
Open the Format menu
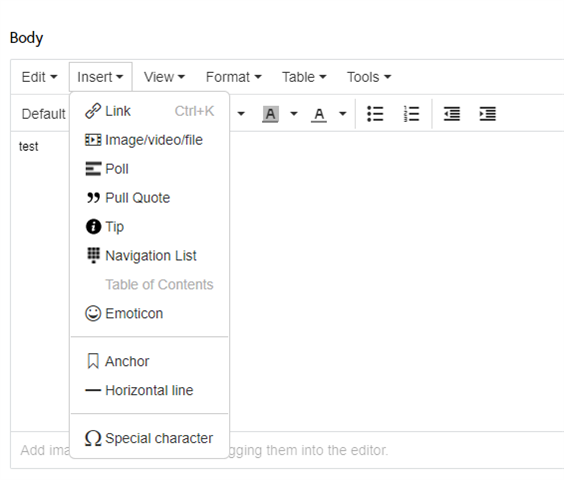[234, 77]
